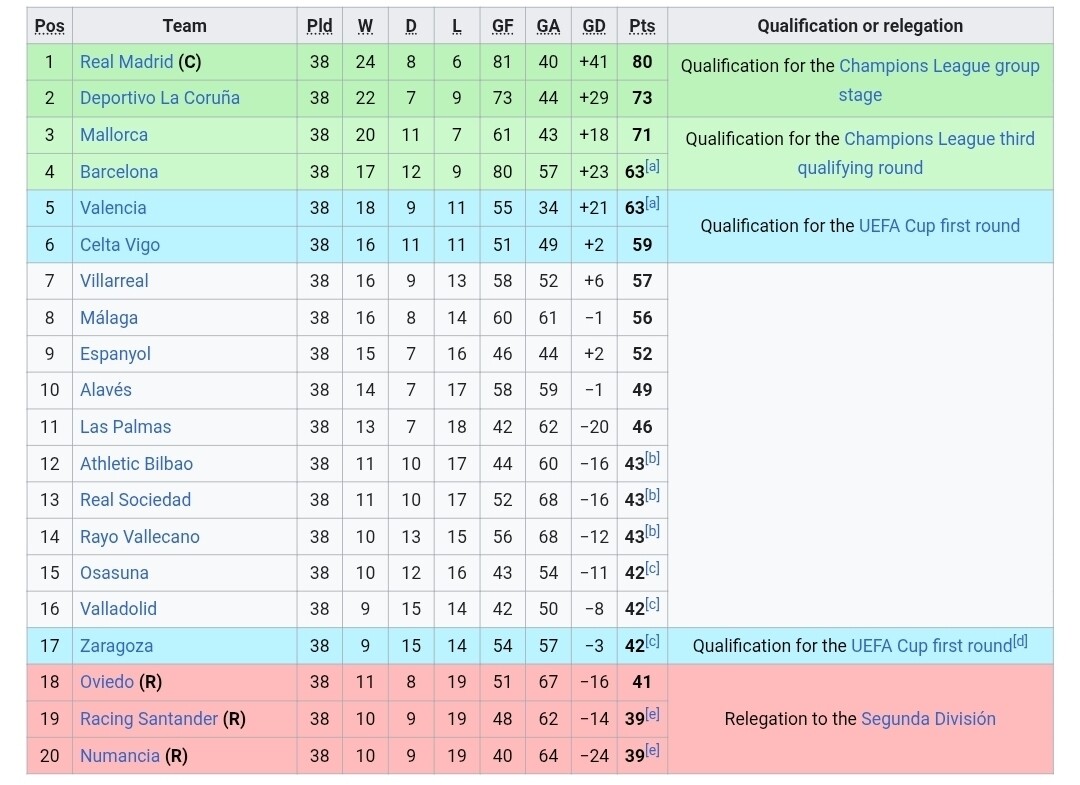Screen dimensions: 1080x785
Task: Click footnote [a] next to Barcelona's points
Action: 653,168
